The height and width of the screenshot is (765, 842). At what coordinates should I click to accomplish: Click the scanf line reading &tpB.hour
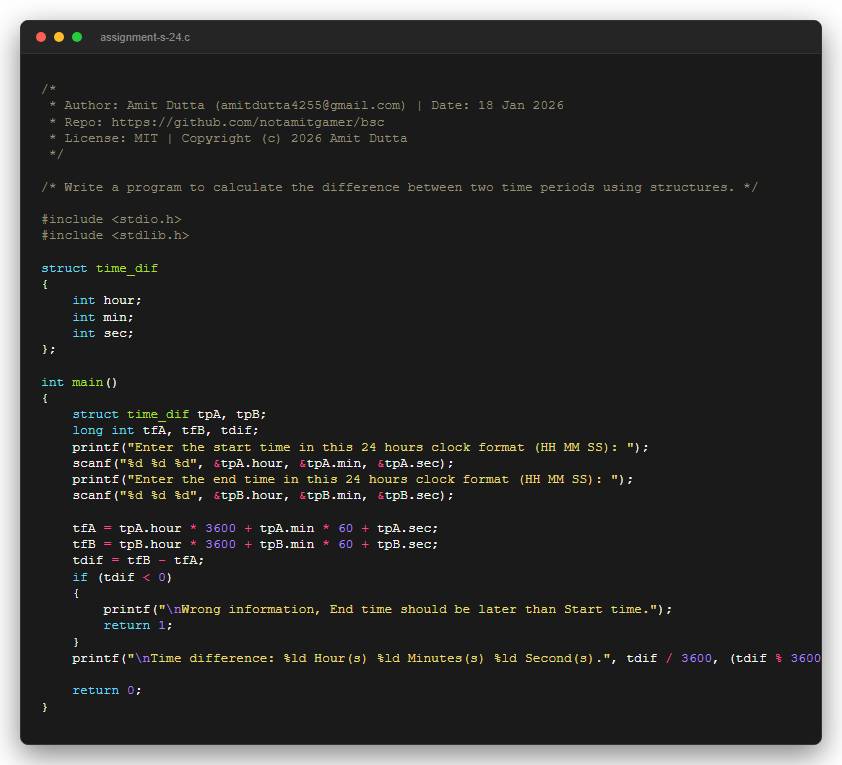pyautogui.click(x=263, y=496)
